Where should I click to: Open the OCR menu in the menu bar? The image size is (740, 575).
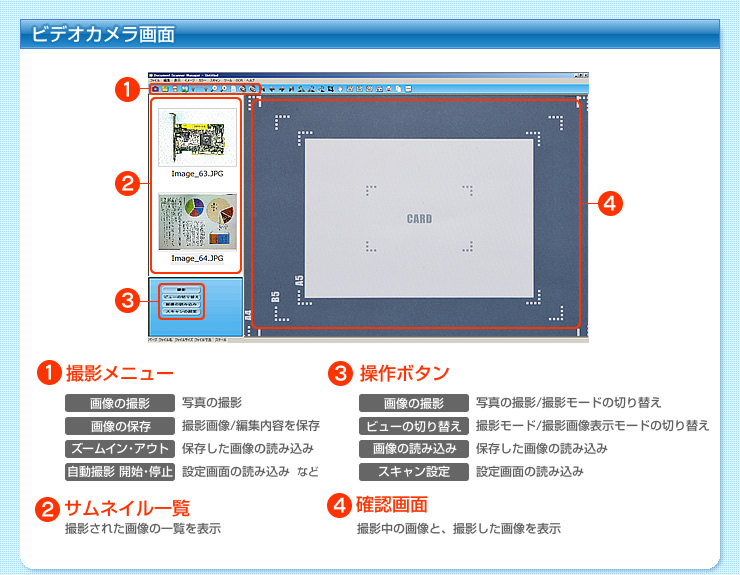click(239, 80)
